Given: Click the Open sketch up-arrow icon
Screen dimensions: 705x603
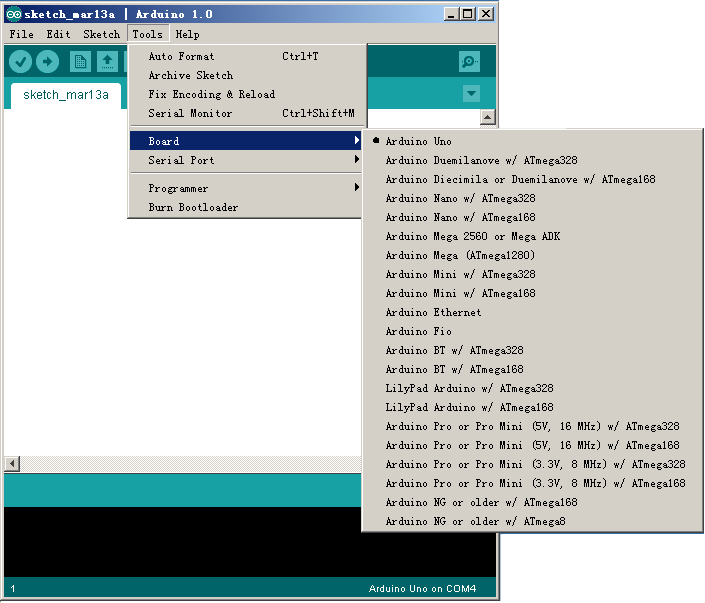Looking at the screenshot, I should pos(107,62).
